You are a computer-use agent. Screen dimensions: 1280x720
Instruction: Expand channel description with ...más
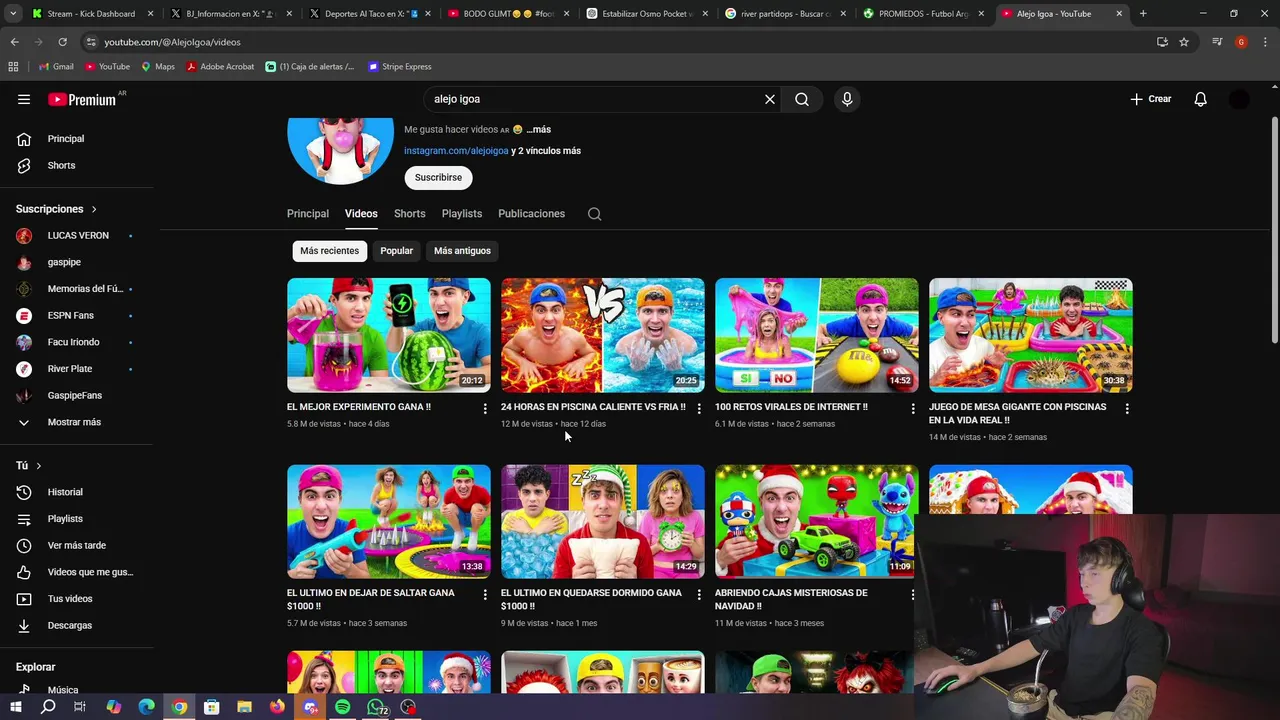539,130
